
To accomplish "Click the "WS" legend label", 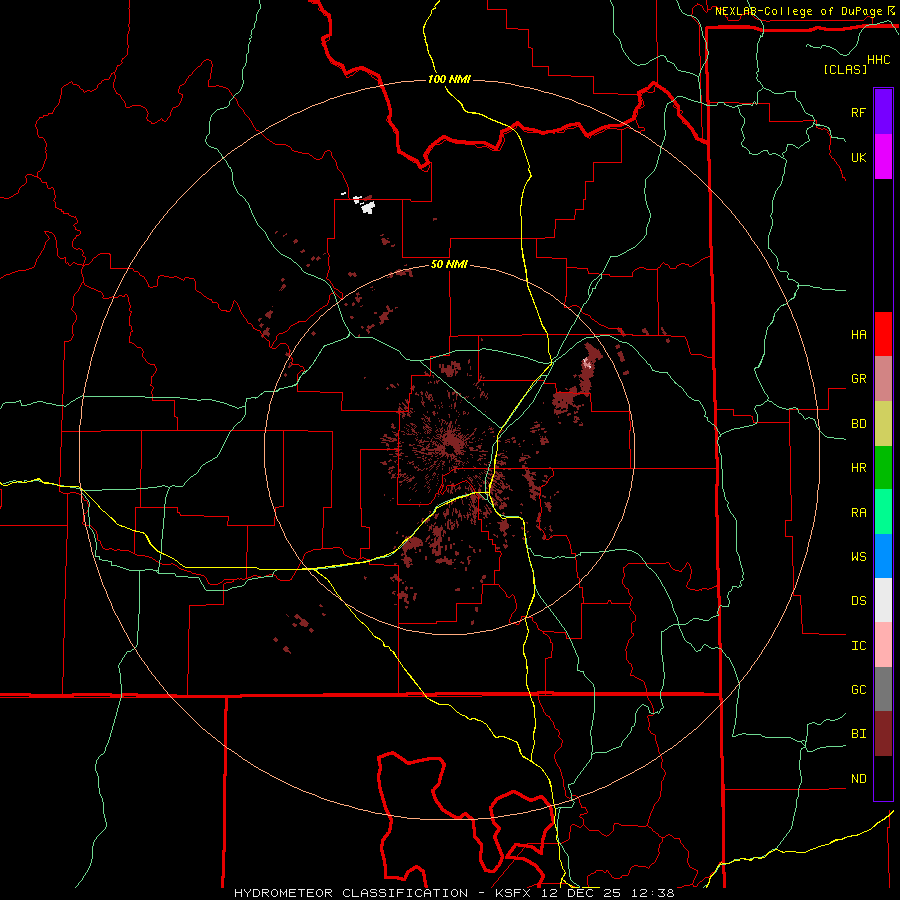I will pyautogui.click(x=858, y=557).
